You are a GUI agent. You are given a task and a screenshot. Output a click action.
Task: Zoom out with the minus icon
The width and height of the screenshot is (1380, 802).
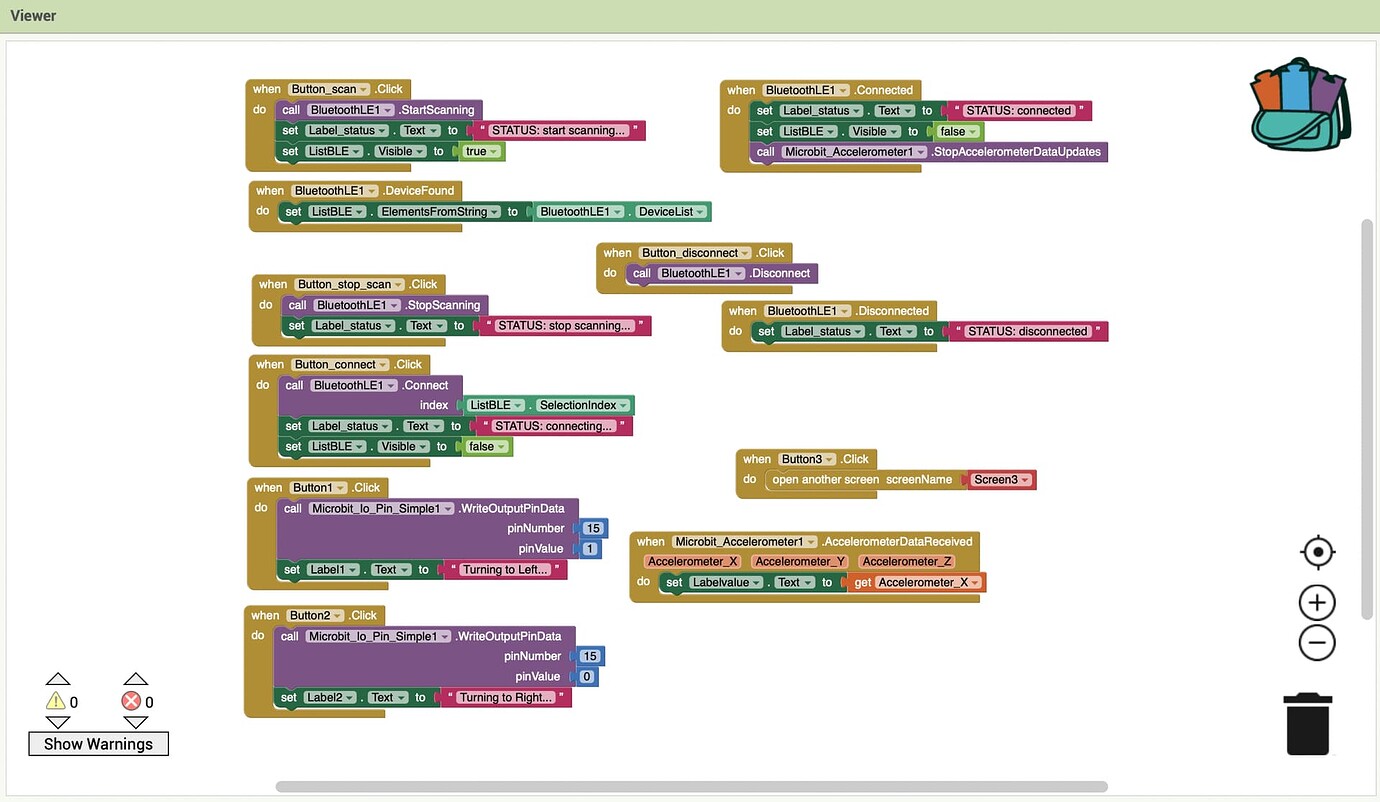[1317, 642]
